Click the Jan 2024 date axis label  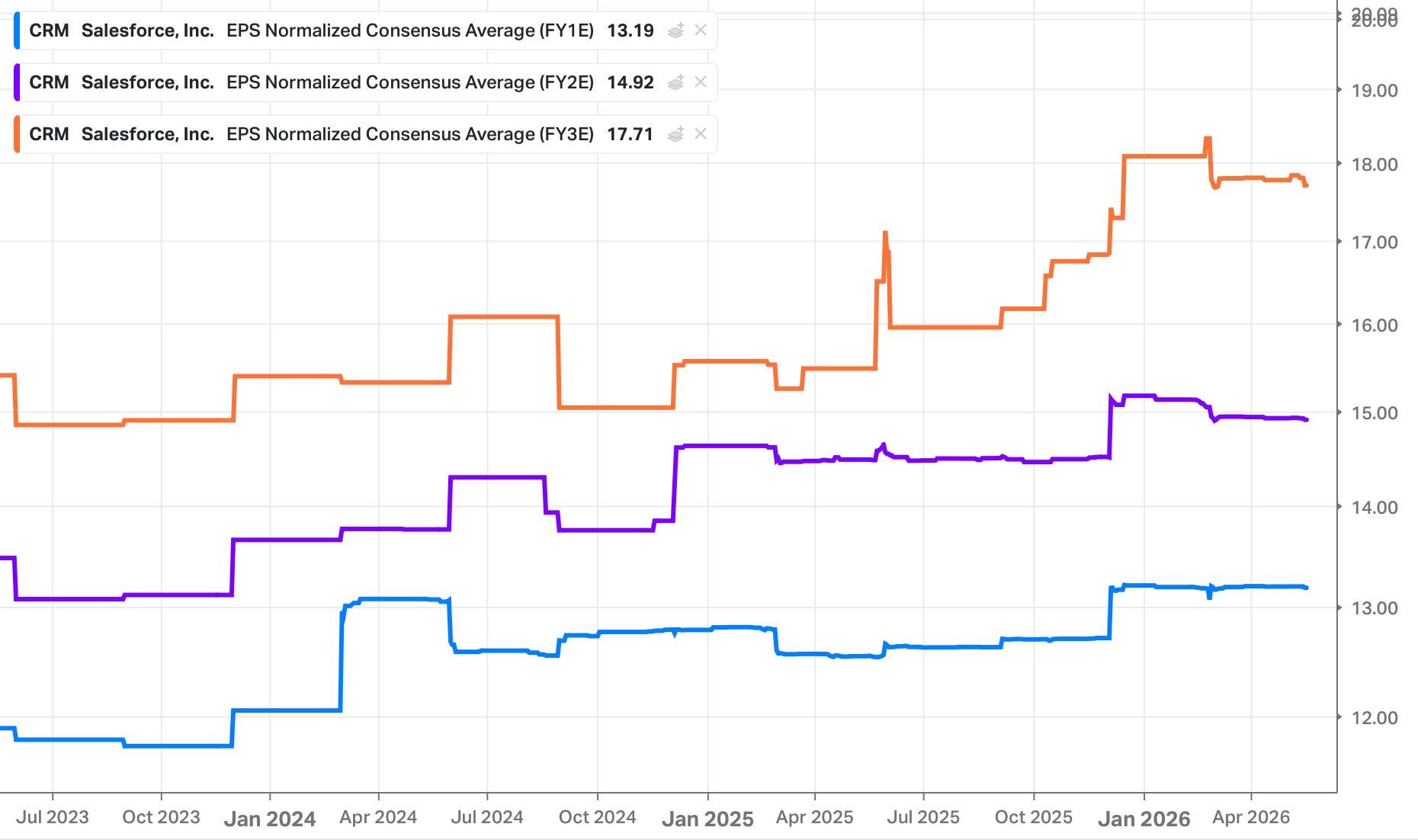point(270,819)
